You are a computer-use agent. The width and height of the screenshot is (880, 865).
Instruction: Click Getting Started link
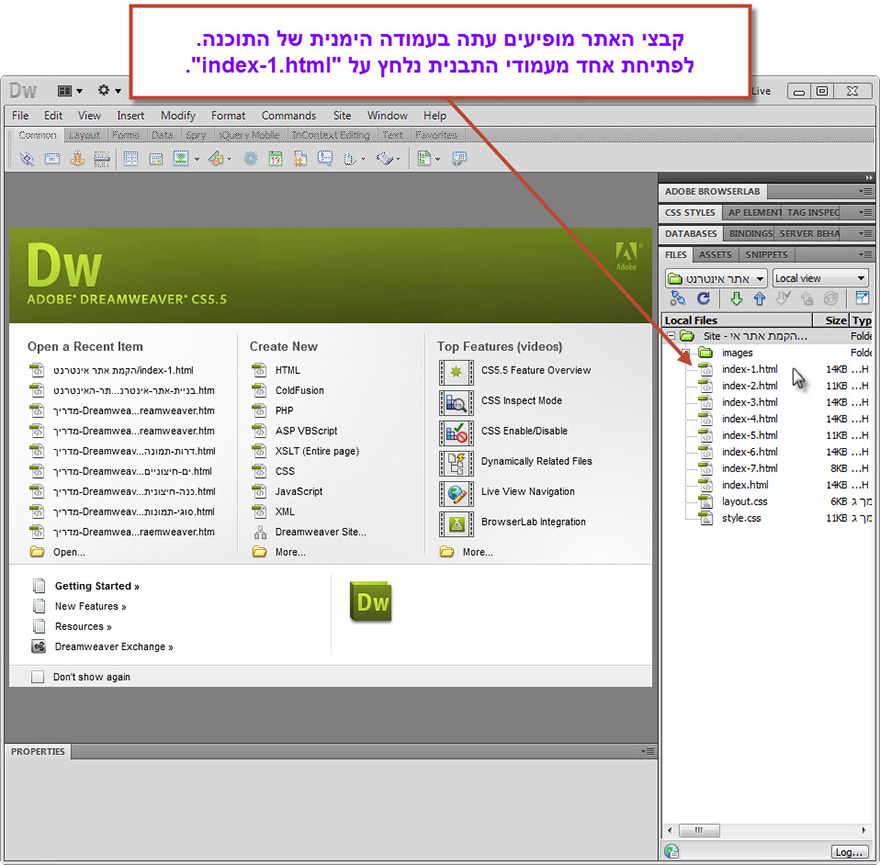[x=97, y=586]
